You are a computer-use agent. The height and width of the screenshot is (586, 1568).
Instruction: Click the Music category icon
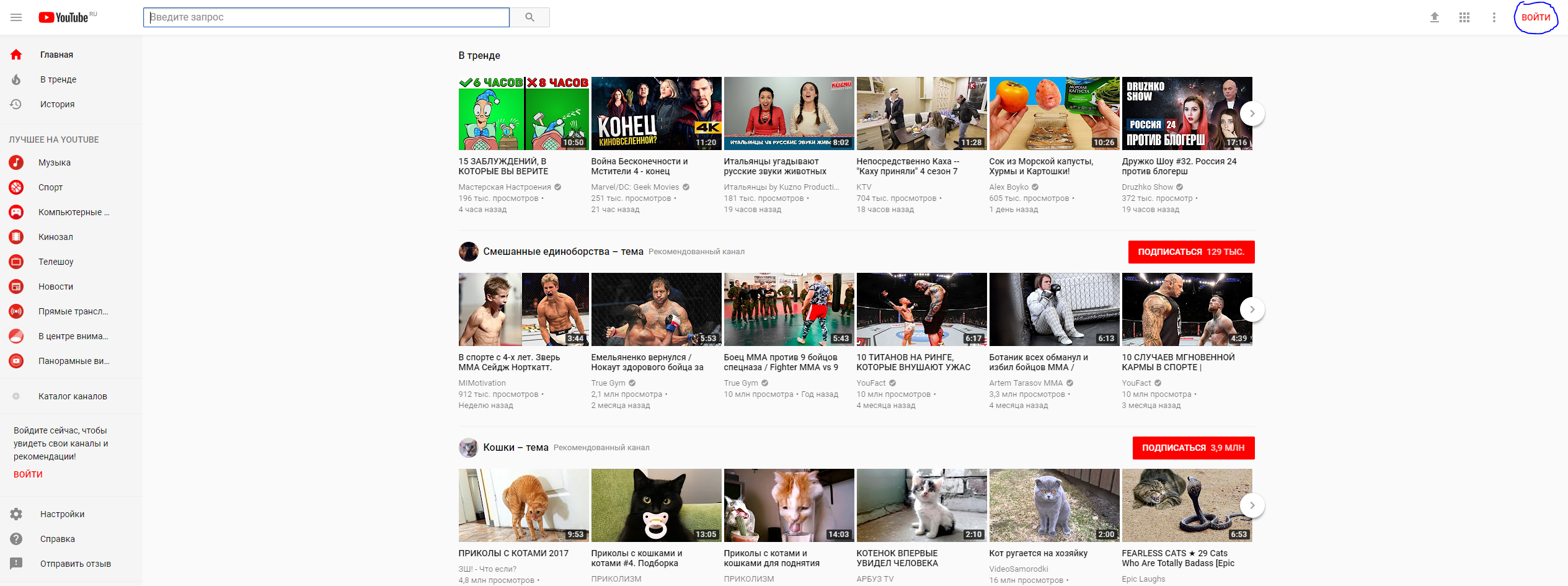point(16,162)
